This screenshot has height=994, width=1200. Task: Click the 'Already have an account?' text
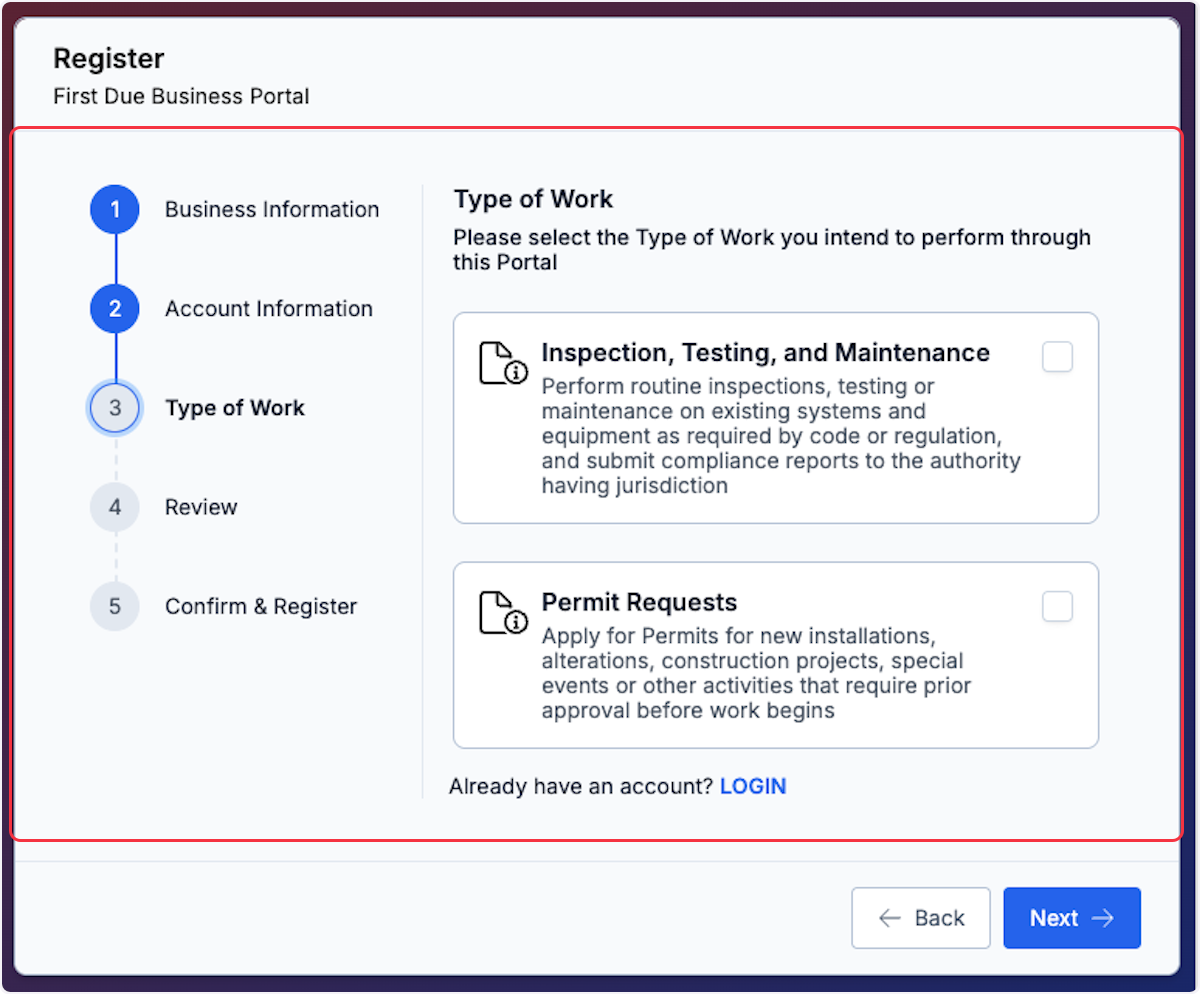coord(581,786)
